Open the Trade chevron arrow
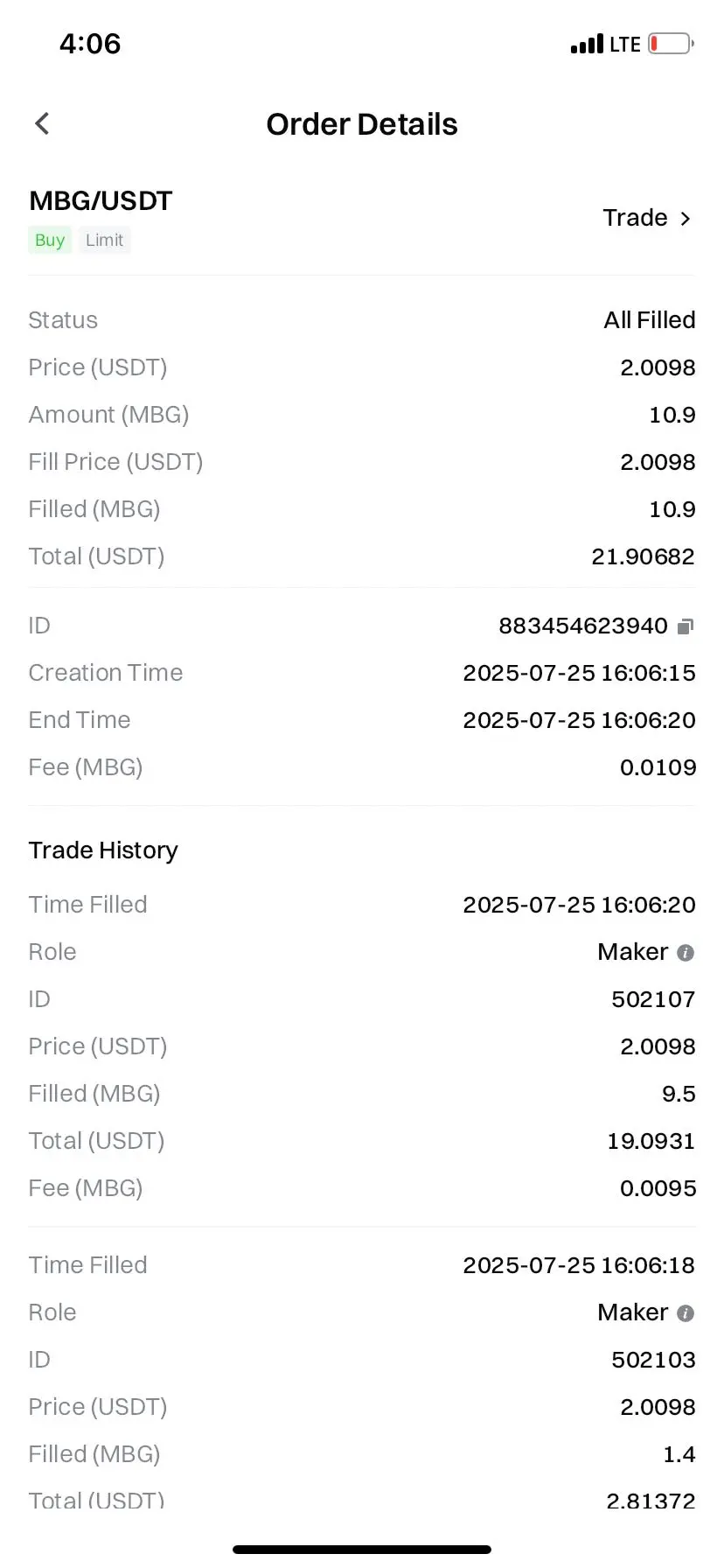The width and height of the screenshot is (724, 1568). click(686, 218)
